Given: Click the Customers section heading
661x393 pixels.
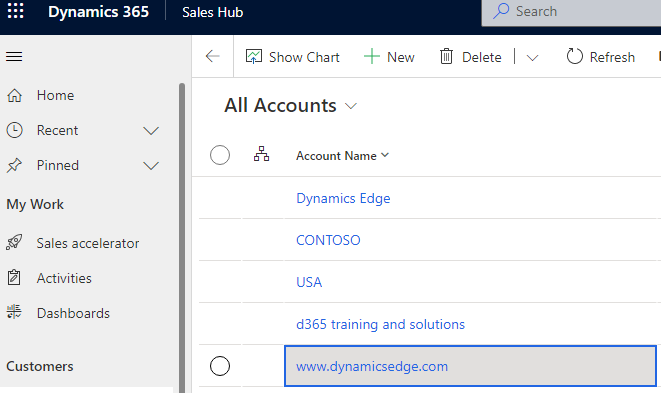Looking at the screenshot, I should coord(40,366).
